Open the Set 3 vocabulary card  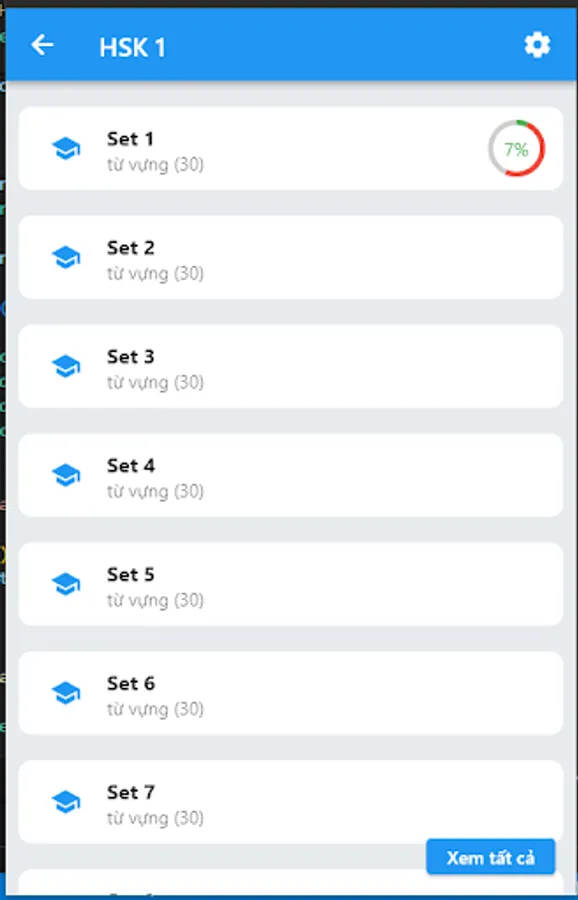click(290, 366)
